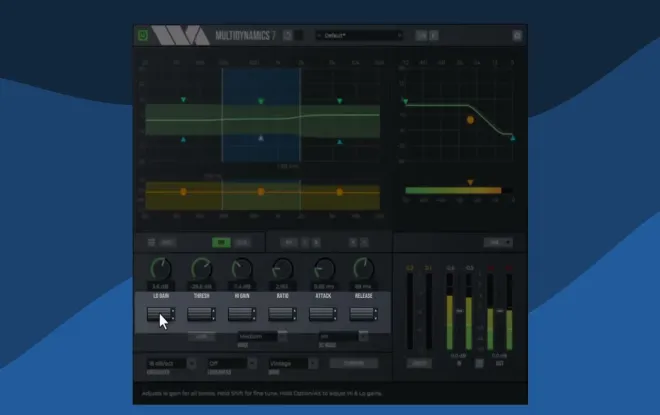Click the stepper control under Lo Gain
Viewport: 660px width, 415px height.
(161, 314)
